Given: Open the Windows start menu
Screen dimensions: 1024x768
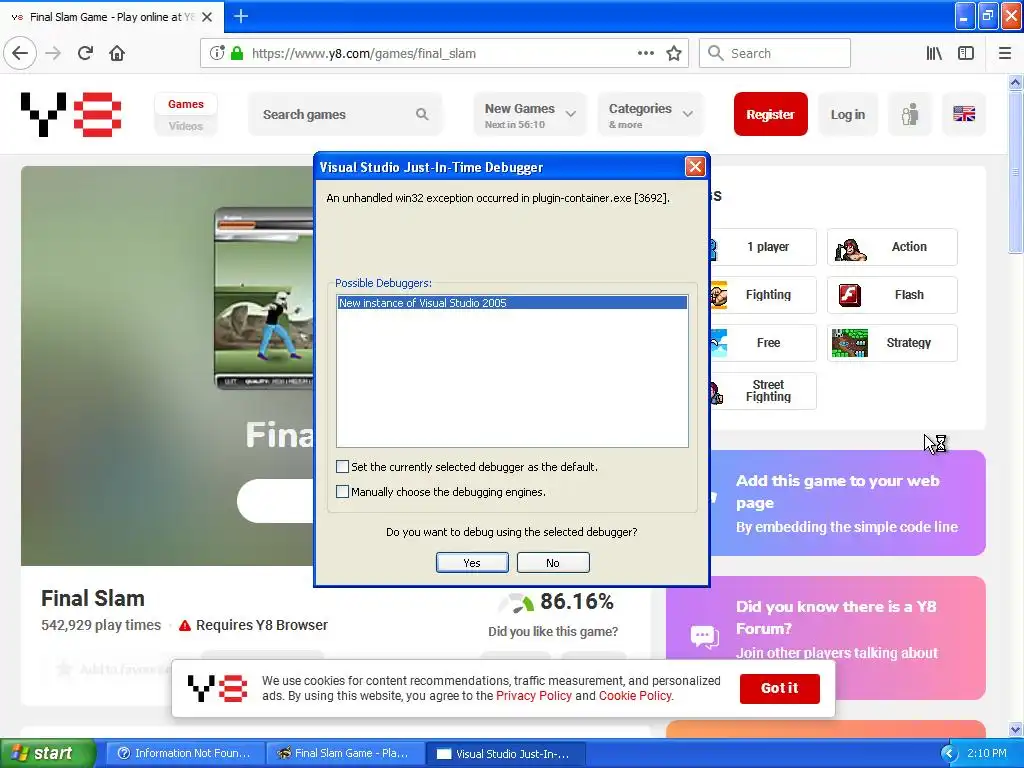Looking at the screenshot, I should [47, 754].
